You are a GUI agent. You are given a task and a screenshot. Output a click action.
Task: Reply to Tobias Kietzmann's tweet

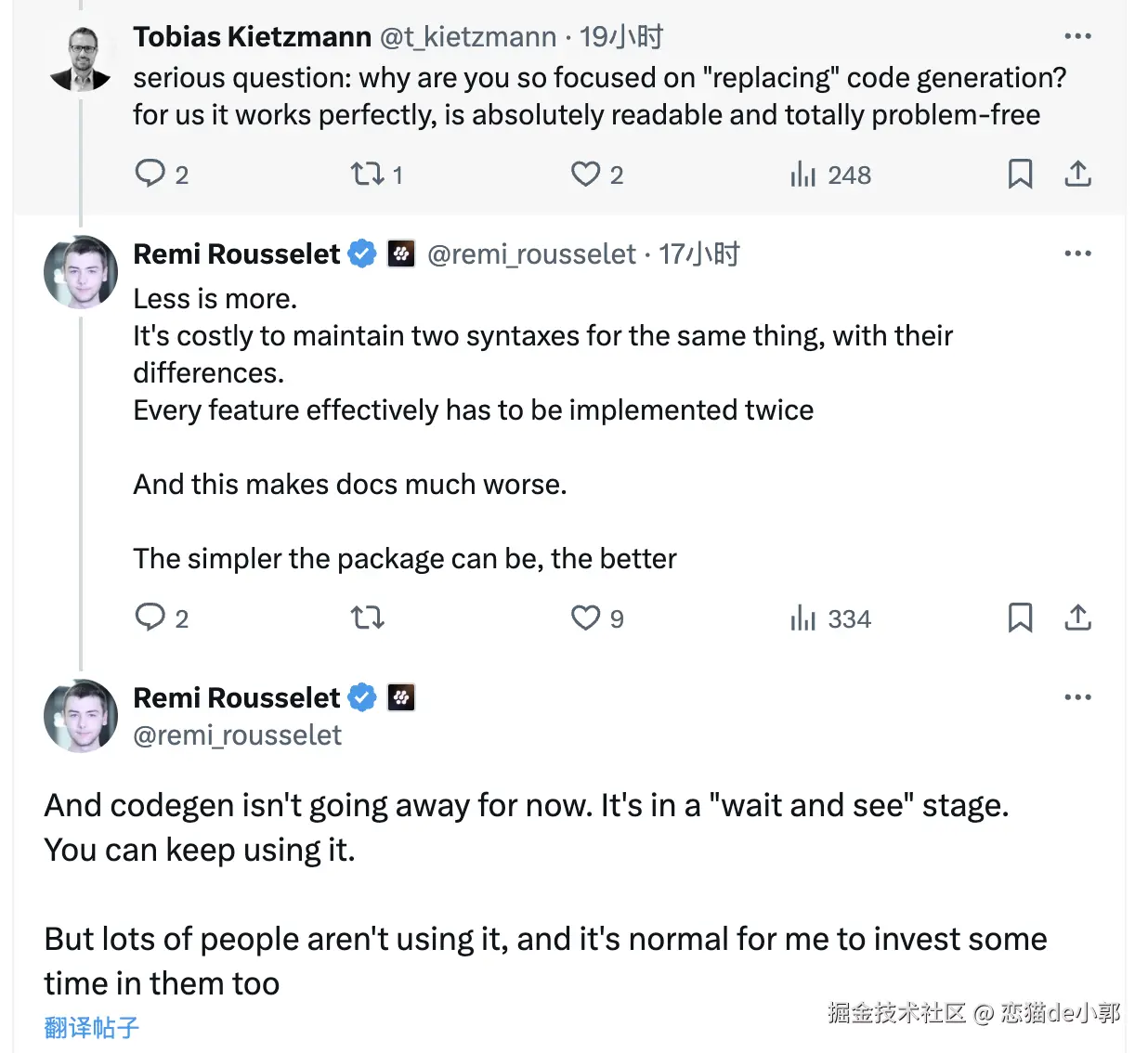tap(150, 174)
